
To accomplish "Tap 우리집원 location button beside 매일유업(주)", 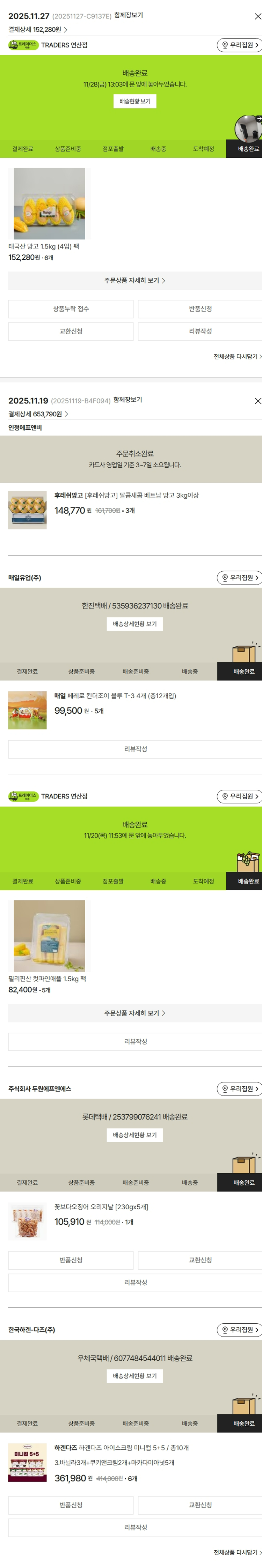I will point(239,578).
